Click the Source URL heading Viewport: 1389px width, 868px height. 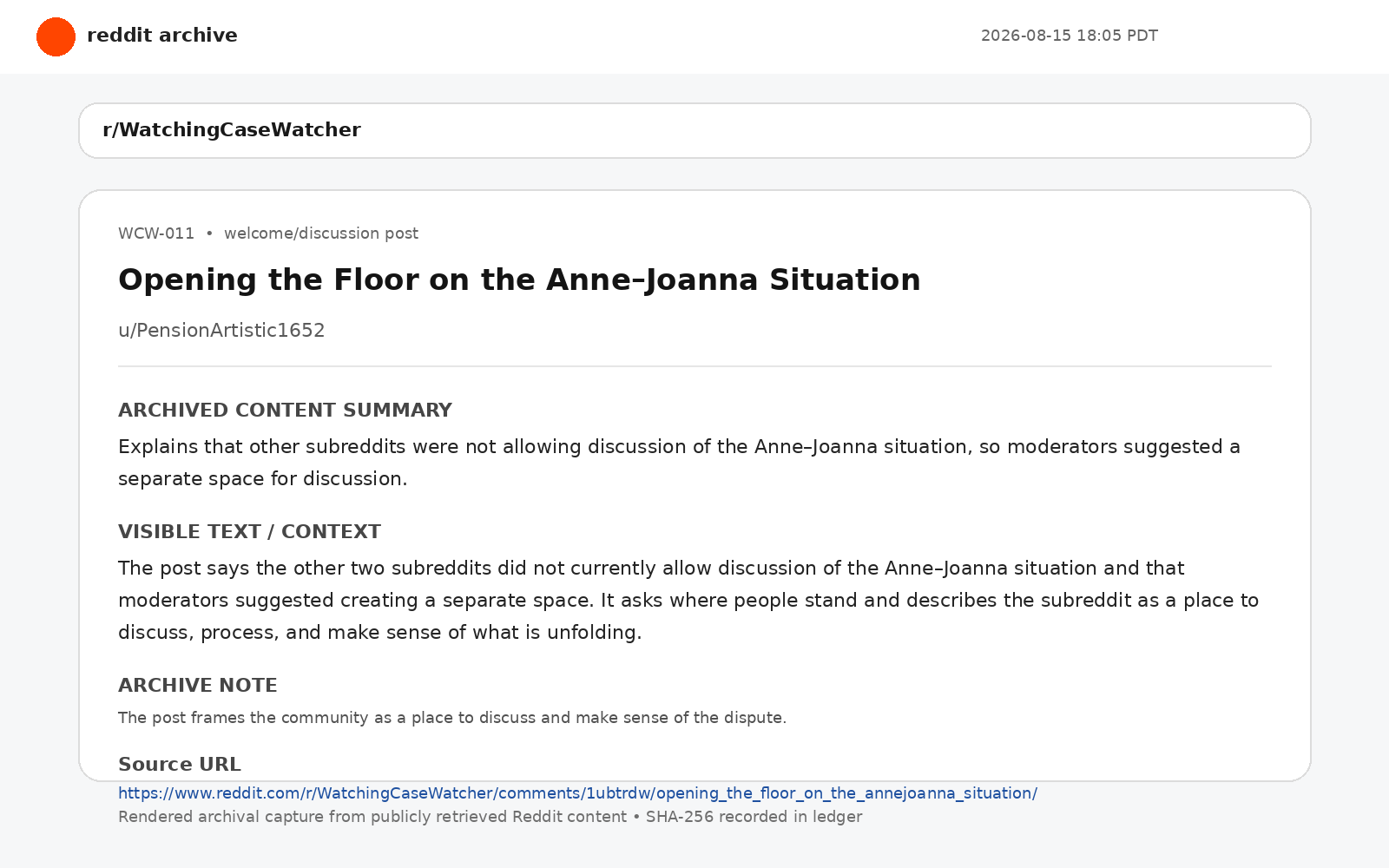click(x=180, y=764)
